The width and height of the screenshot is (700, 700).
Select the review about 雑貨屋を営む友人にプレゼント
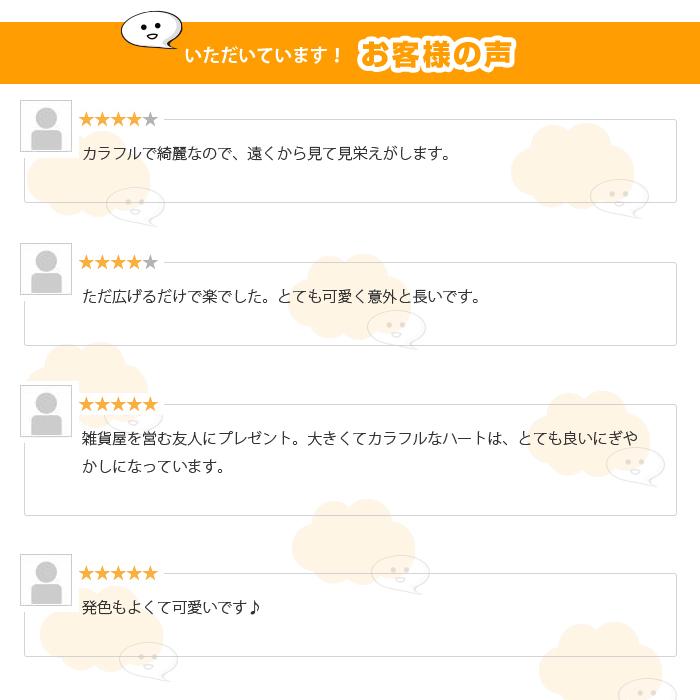359,452
